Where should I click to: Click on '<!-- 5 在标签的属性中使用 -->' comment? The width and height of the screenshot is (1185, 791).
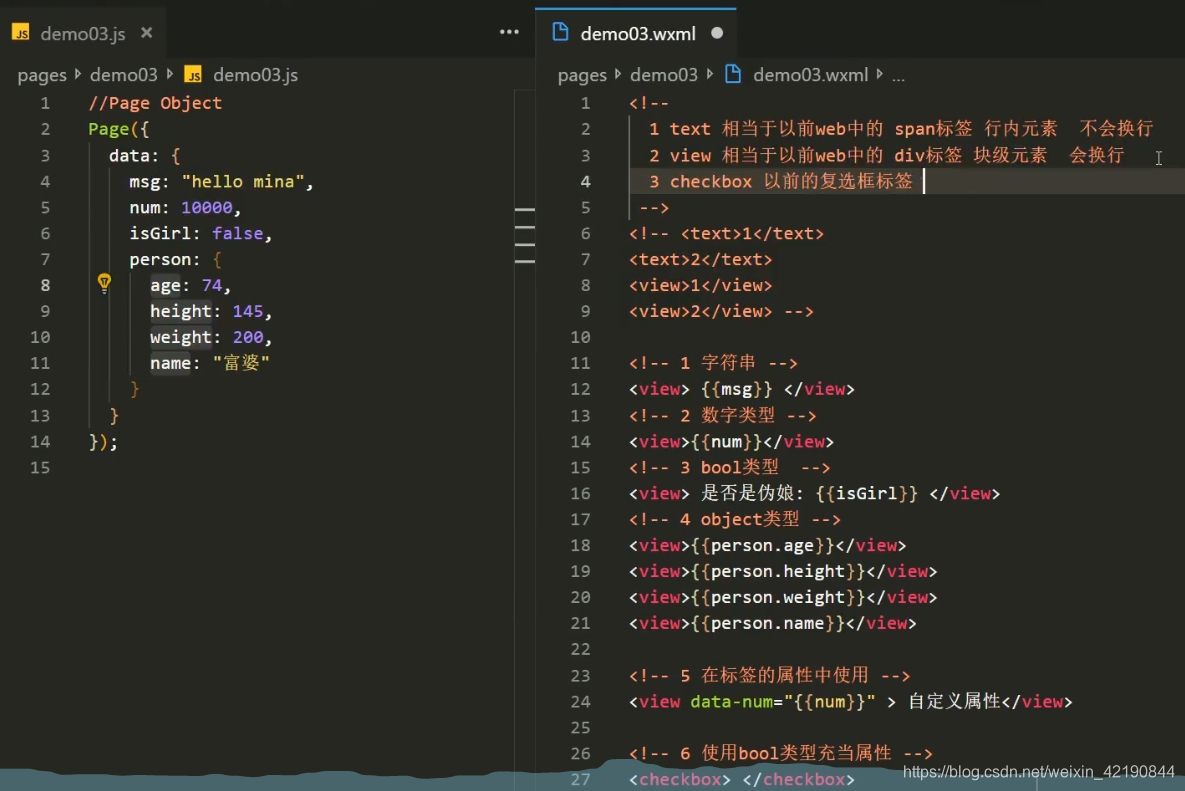(769, 675)
